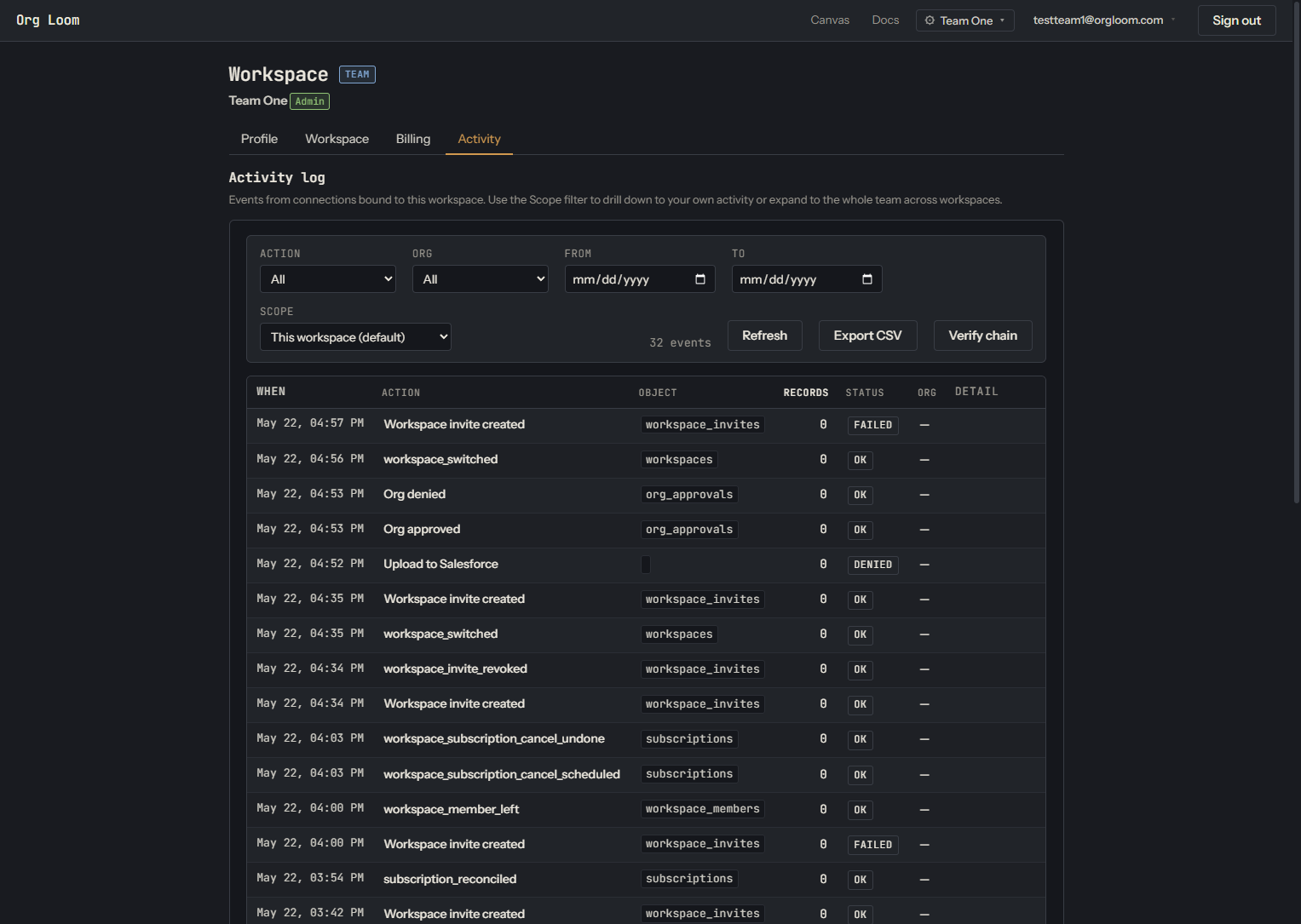Open the Action filter dropdown
The width and height of the screenshot is (1301, 924).
point(328,279)
